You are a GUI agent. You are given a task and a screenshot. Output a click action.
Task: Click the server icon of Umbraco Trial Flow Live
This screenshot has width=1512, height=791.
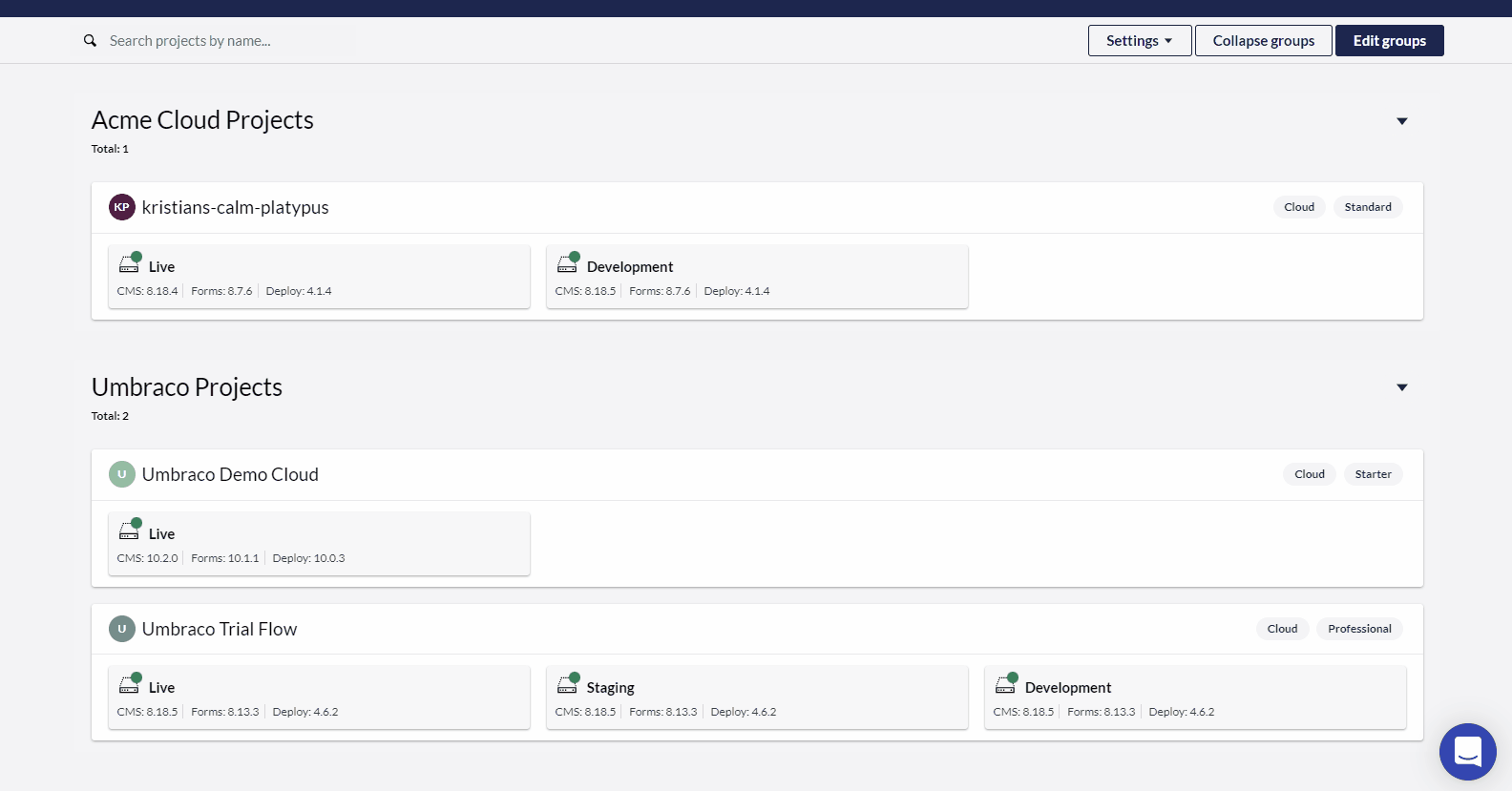tap(130, 684)
